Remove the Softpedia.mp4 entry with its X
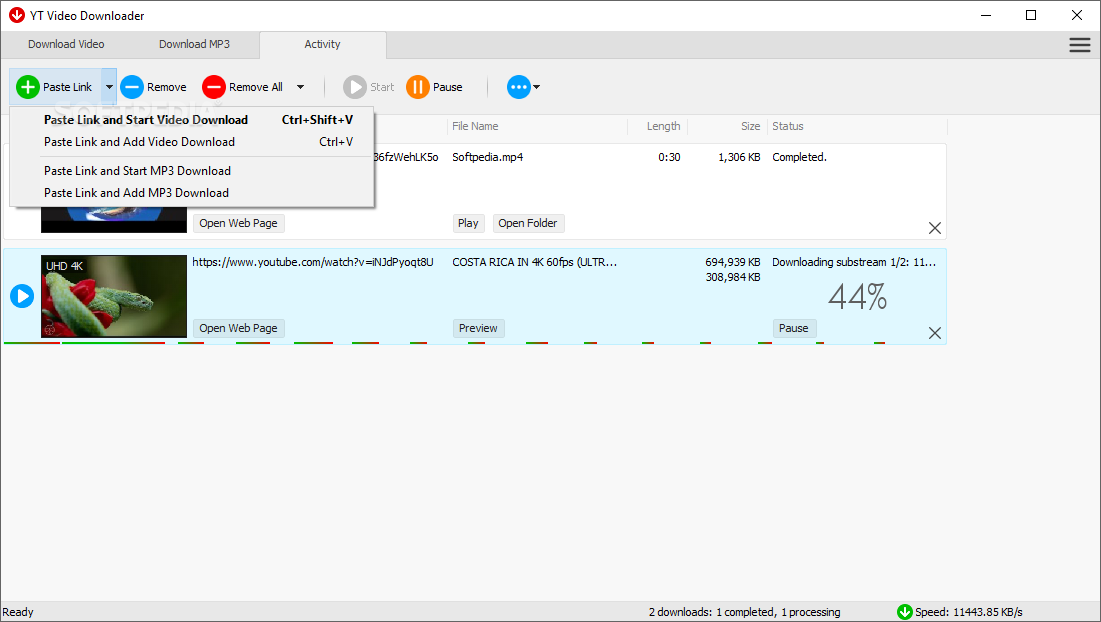This screenshot has width=1101, height=622. click(x=935, y=228)
